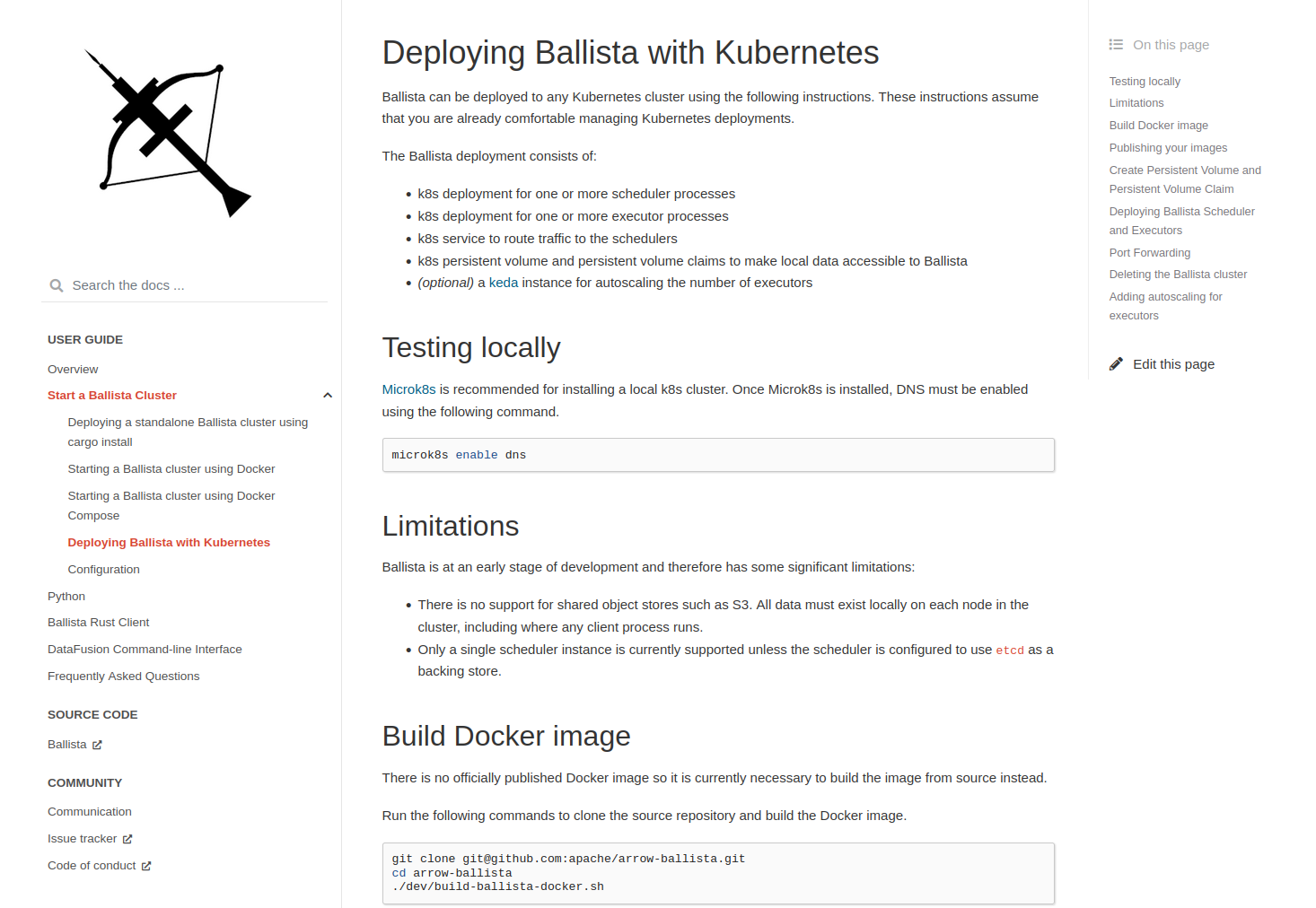Open the Issue tracker link
The height and width of the screenshot is (908, 1316).
(x=83, y=839)
